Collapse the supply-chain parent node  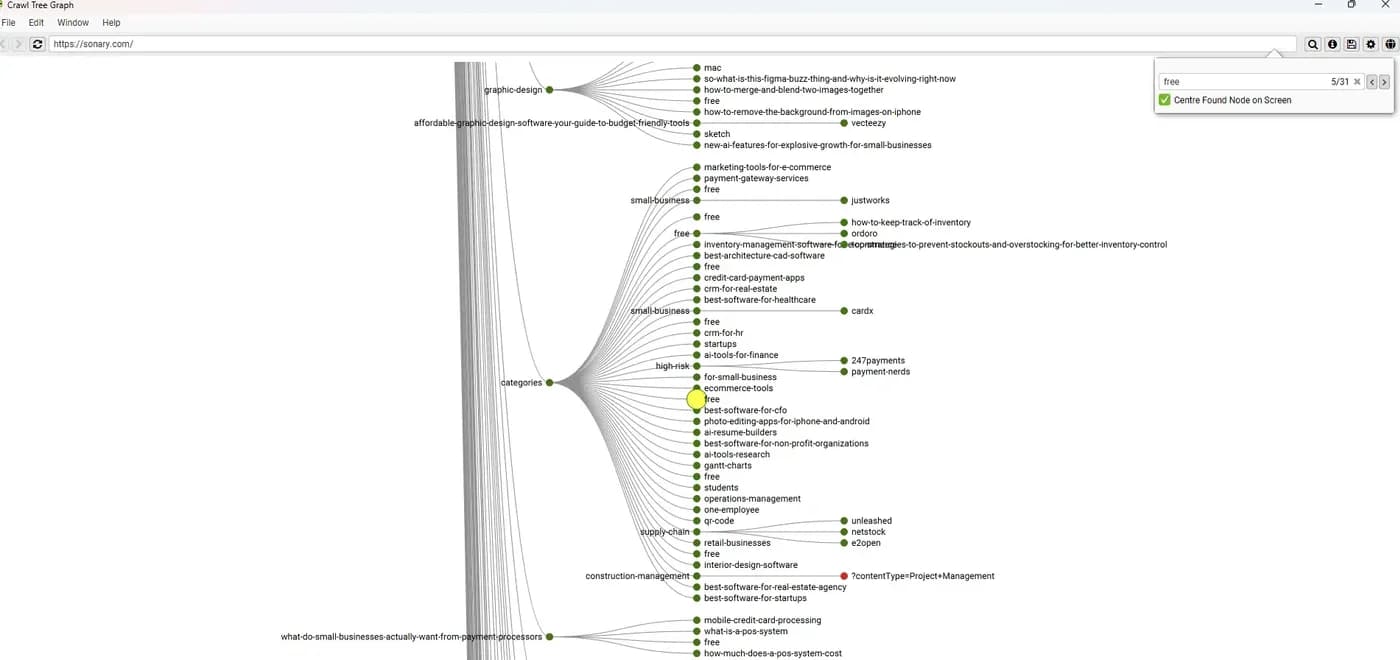pyautogui.click(x=696, y=532)
